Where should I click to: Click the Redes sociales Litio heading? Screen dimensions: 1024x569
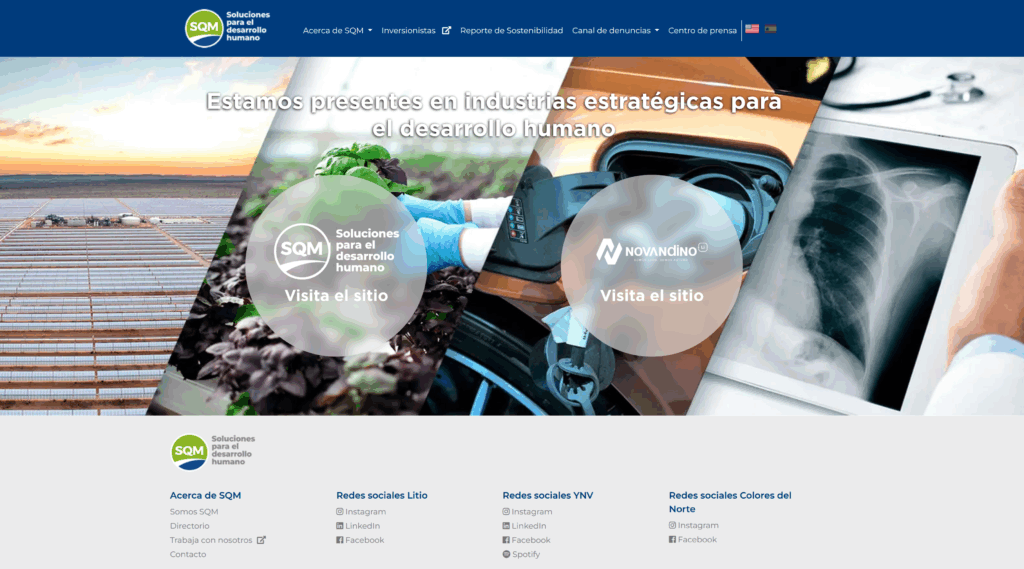pyautogui.click(x=381, y=495)
